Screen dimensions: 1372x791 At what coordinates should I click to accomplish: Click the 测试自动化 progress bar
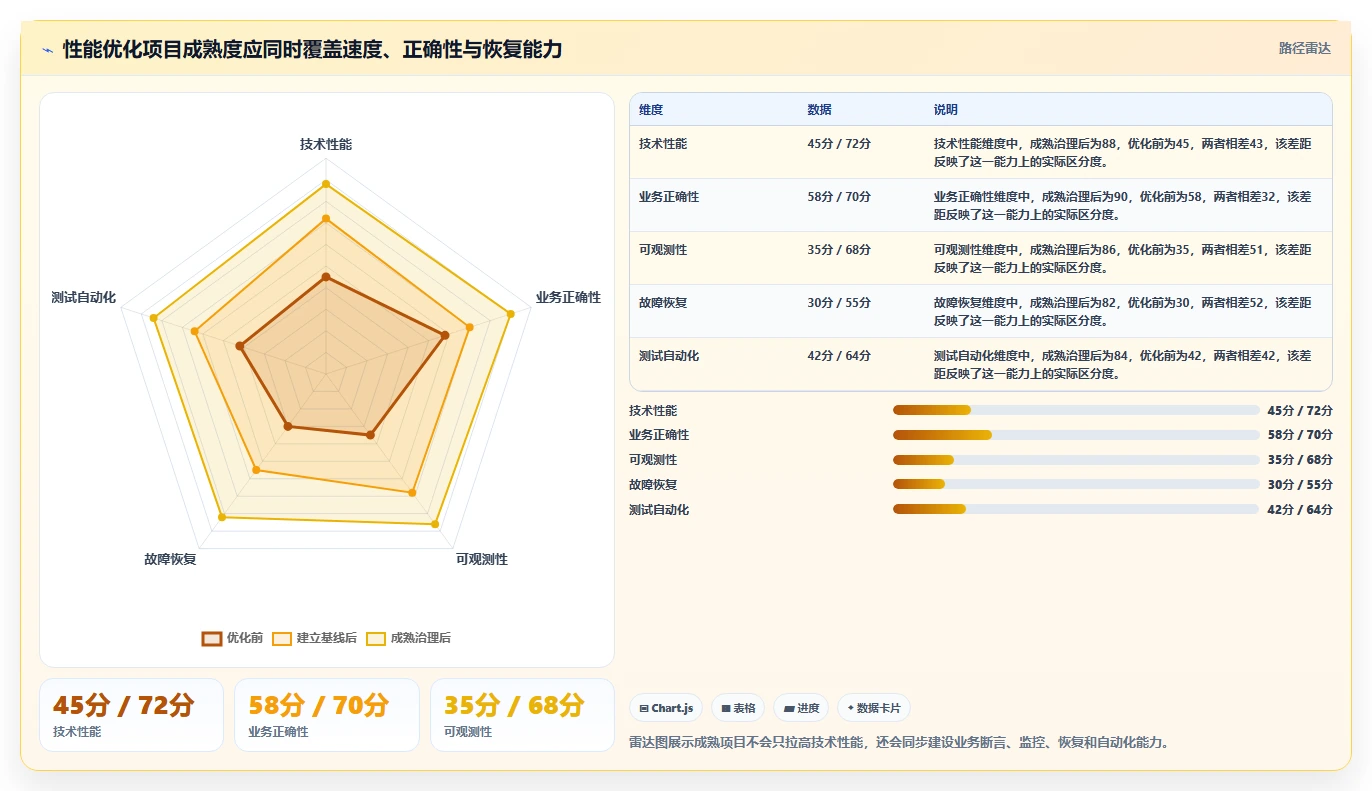pos(1076,509)
